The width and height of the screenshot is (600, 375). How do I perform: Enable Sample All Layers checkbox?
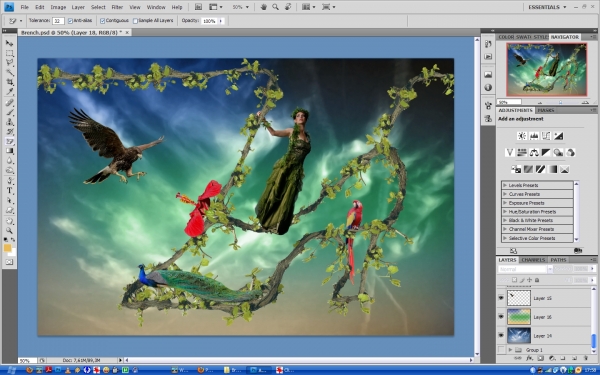click(x=135, y=21)
